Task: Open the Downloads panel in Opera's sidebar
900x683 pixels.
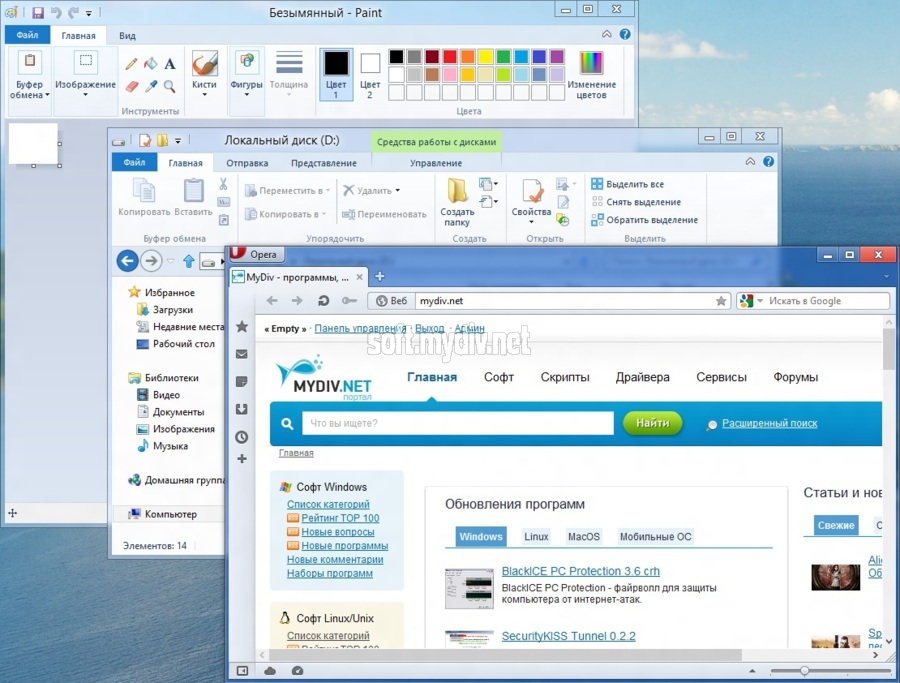Action: (242, 409)
